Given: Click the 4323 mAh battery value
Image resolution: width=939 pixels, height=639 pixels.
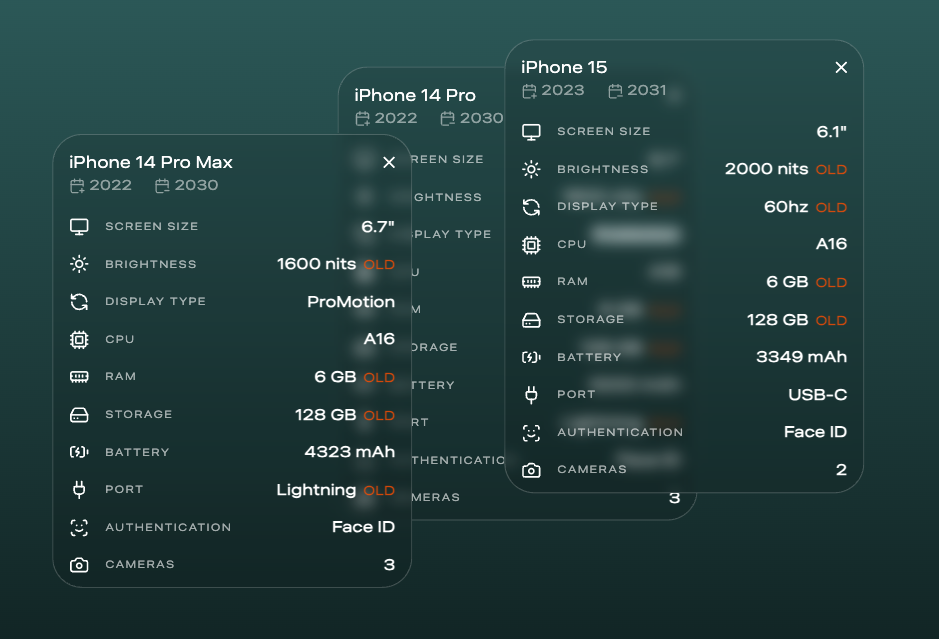Looking at the screenshot, I should [349, 452].
